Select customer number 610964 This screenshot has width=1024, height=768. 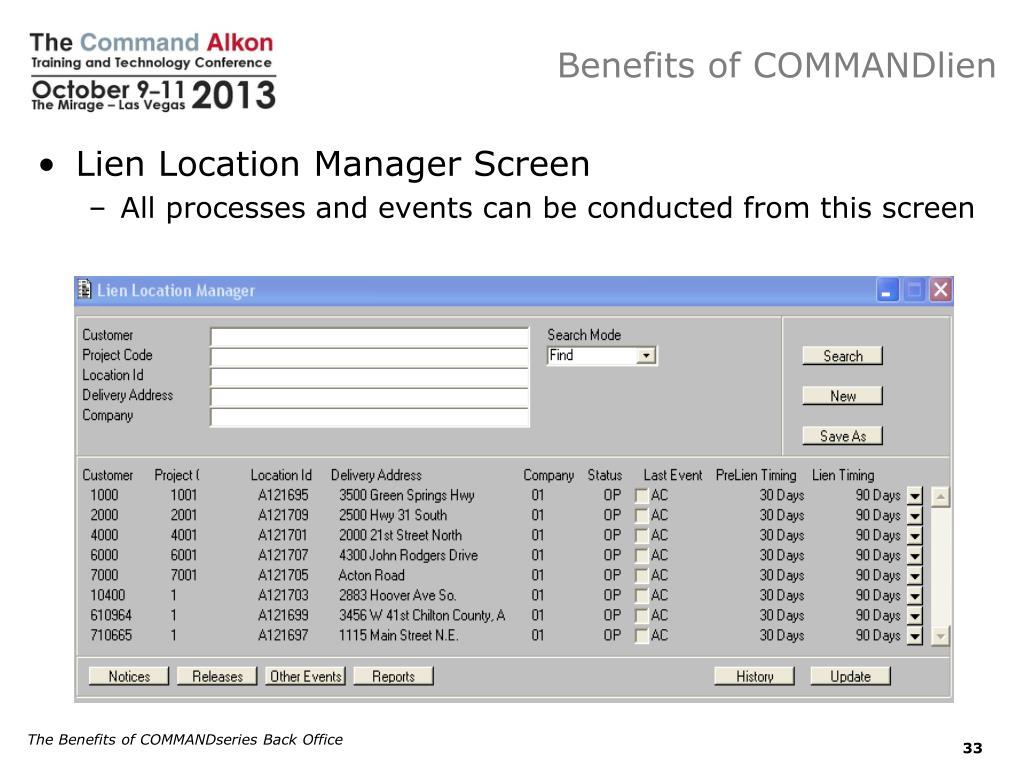(111, 615)
